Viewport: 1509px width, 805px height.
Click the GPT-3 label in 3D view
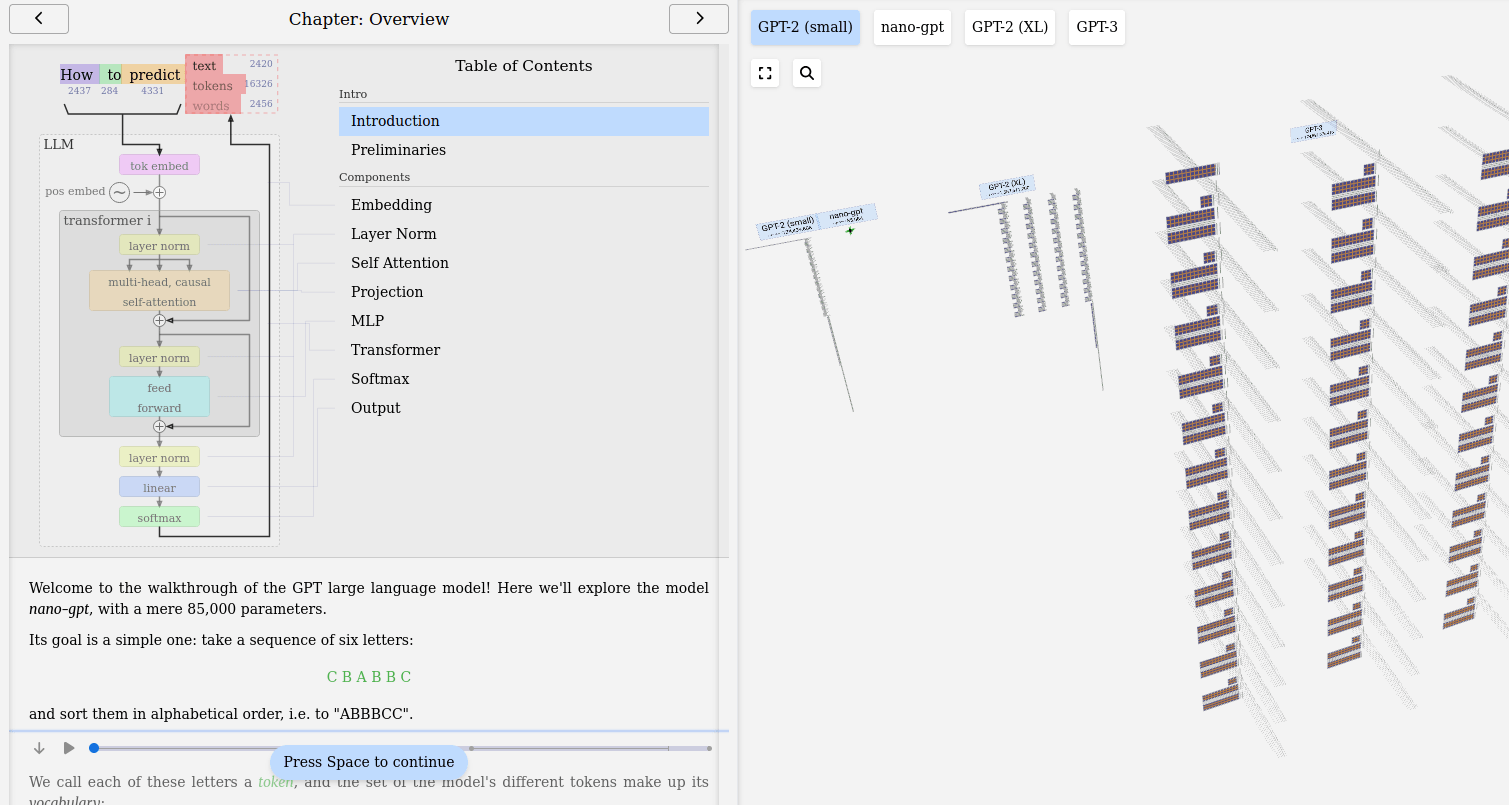1313,130
